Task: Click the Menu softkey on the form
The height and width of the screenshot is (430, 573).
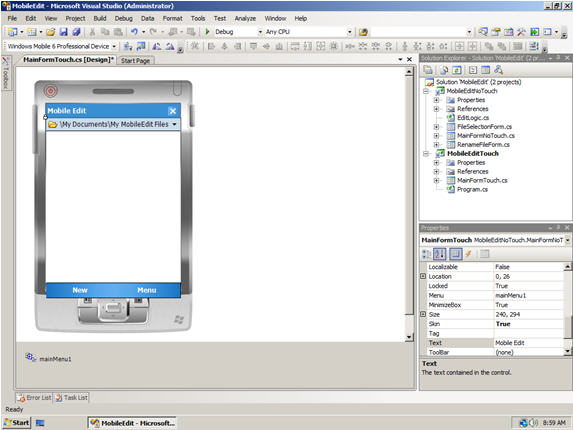Action: (x=147, y=290)
